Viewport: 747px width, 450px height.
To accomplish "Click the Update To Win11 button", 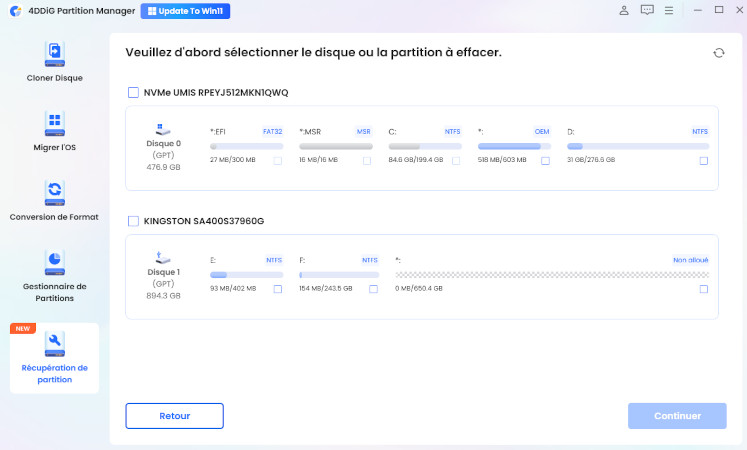I will [185, 11].
